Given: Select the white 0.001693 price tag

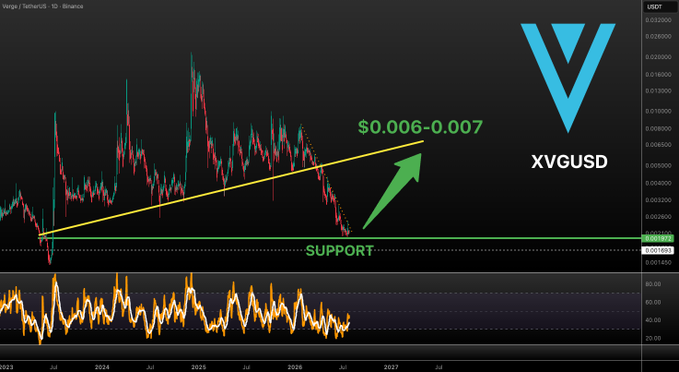Looking at the screenshot, I should point(658,250).
